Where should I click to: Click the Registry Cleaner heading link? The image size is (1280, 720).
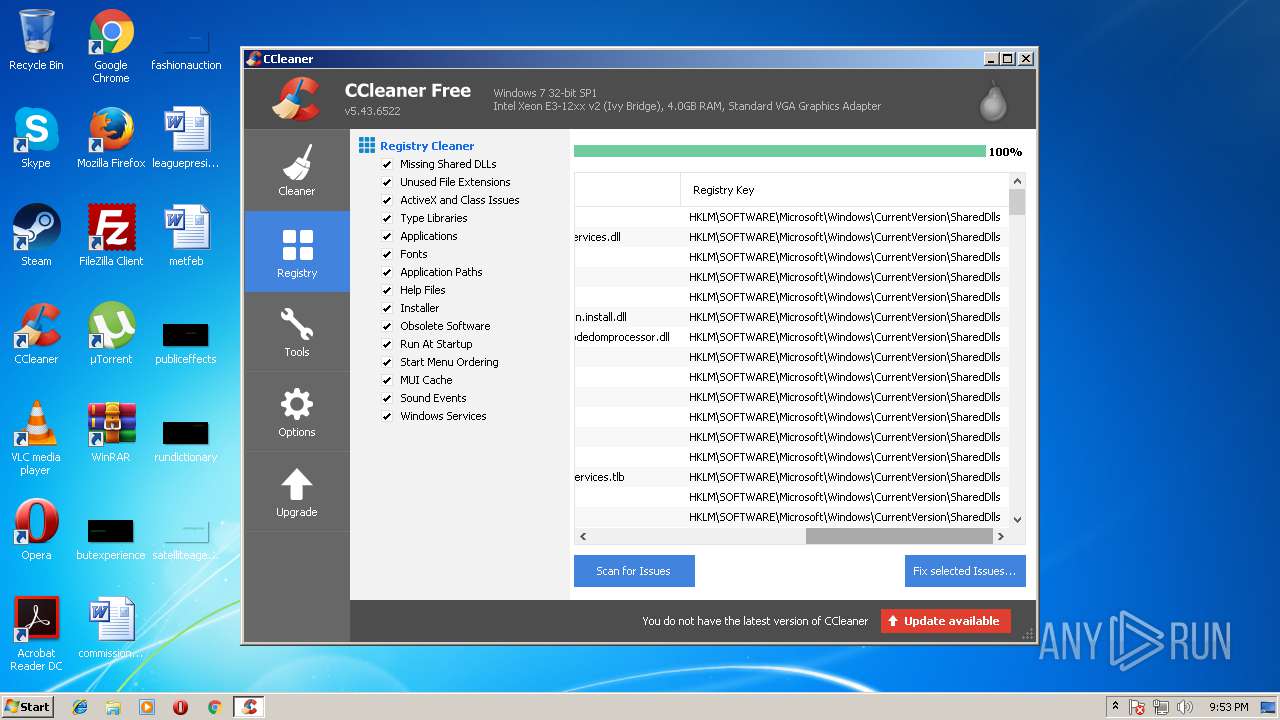[x=427, y=146]
